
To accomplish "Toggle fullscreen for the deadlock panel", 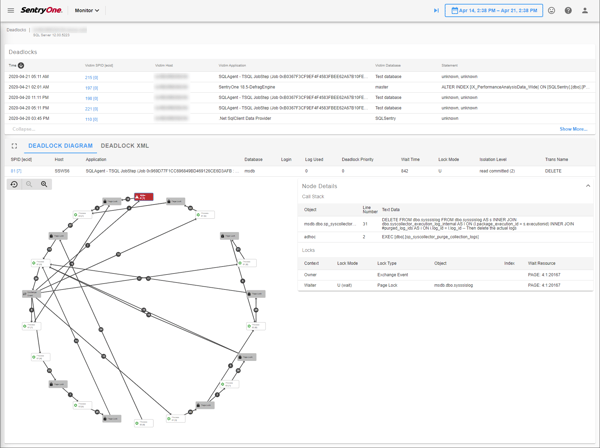I will click(x=14, y=146).
